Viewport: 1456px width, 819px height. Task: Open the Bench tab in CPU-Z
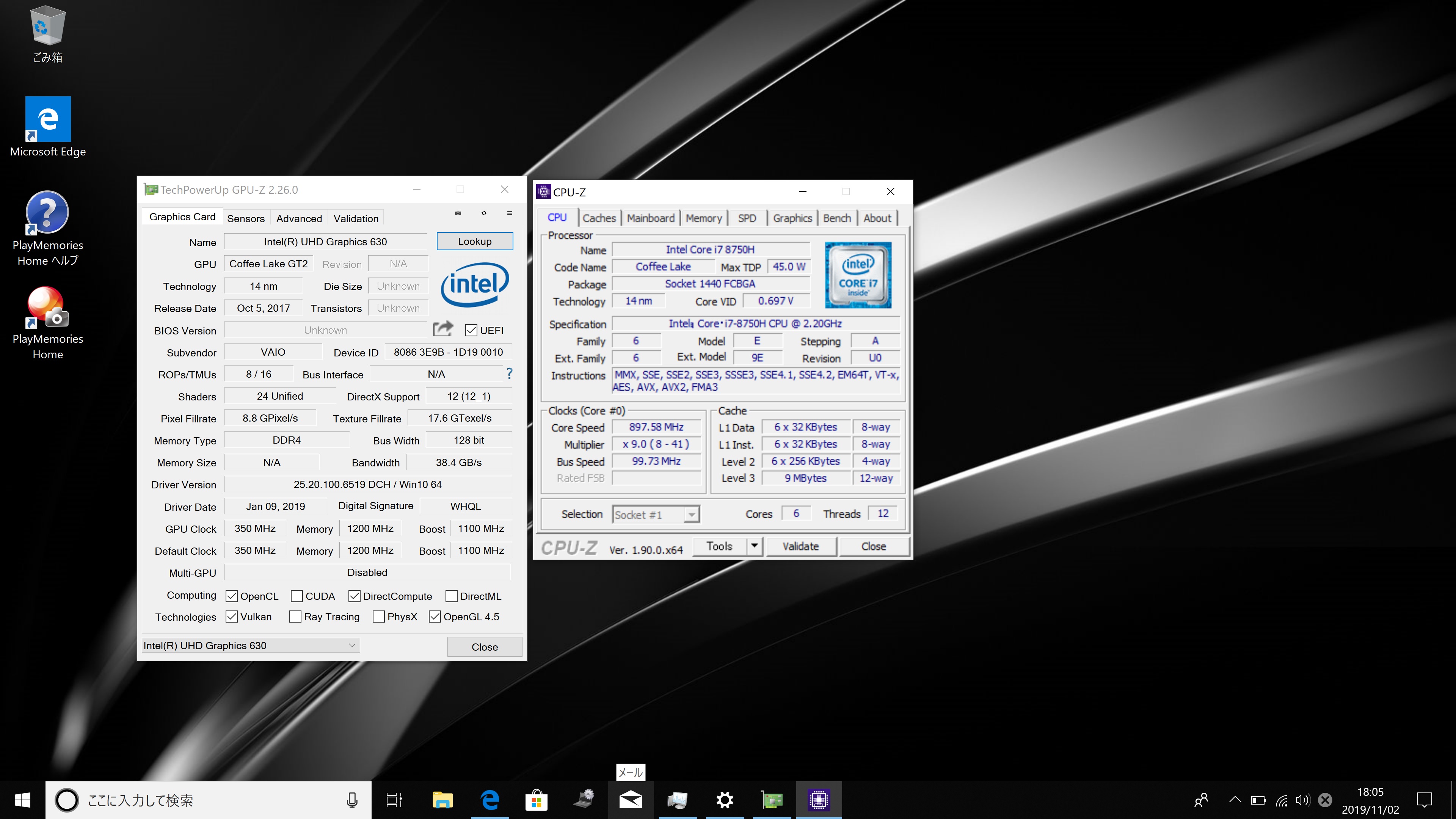pyautogui.click(x=837, y=218)
